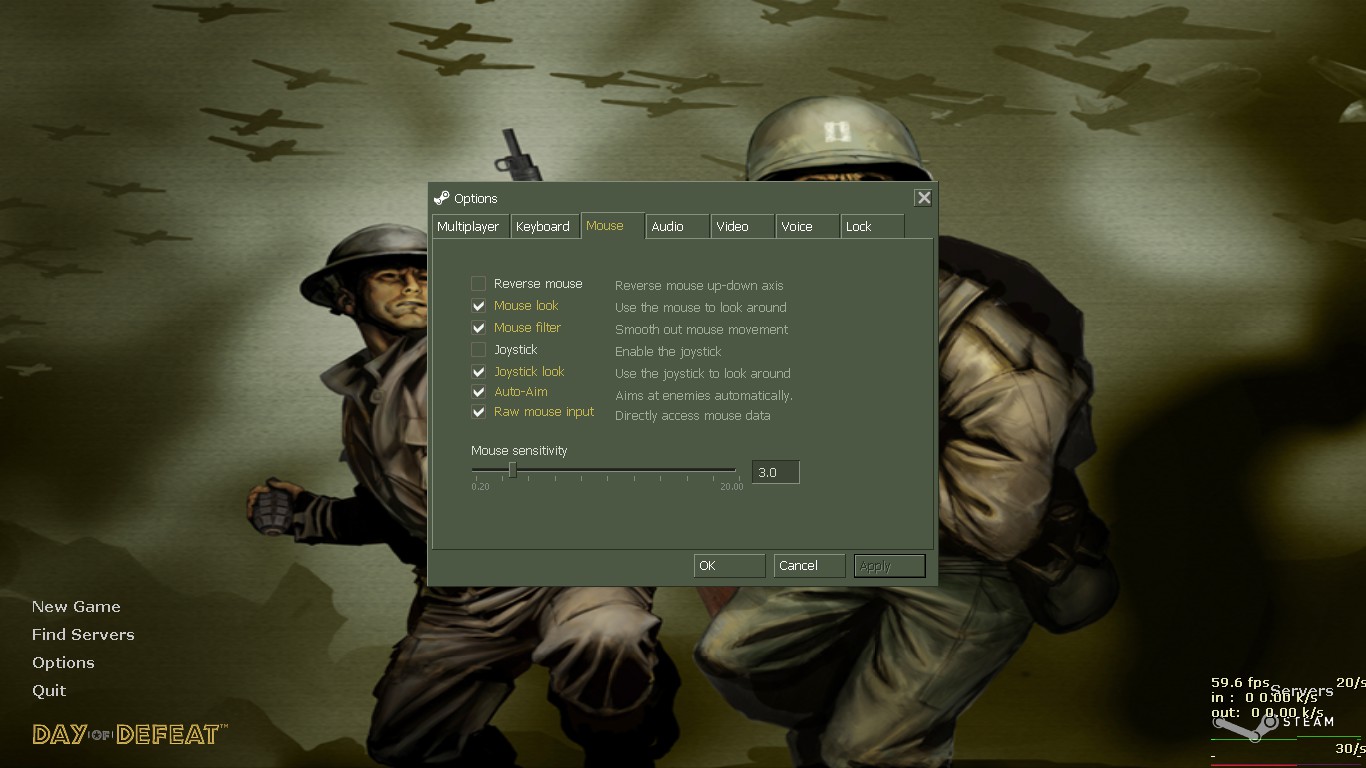Click the 'Reverse mouse up-down axis' description
This screenshot has width=1366, height=768.
pyautogui.click(x=699, y=286)
